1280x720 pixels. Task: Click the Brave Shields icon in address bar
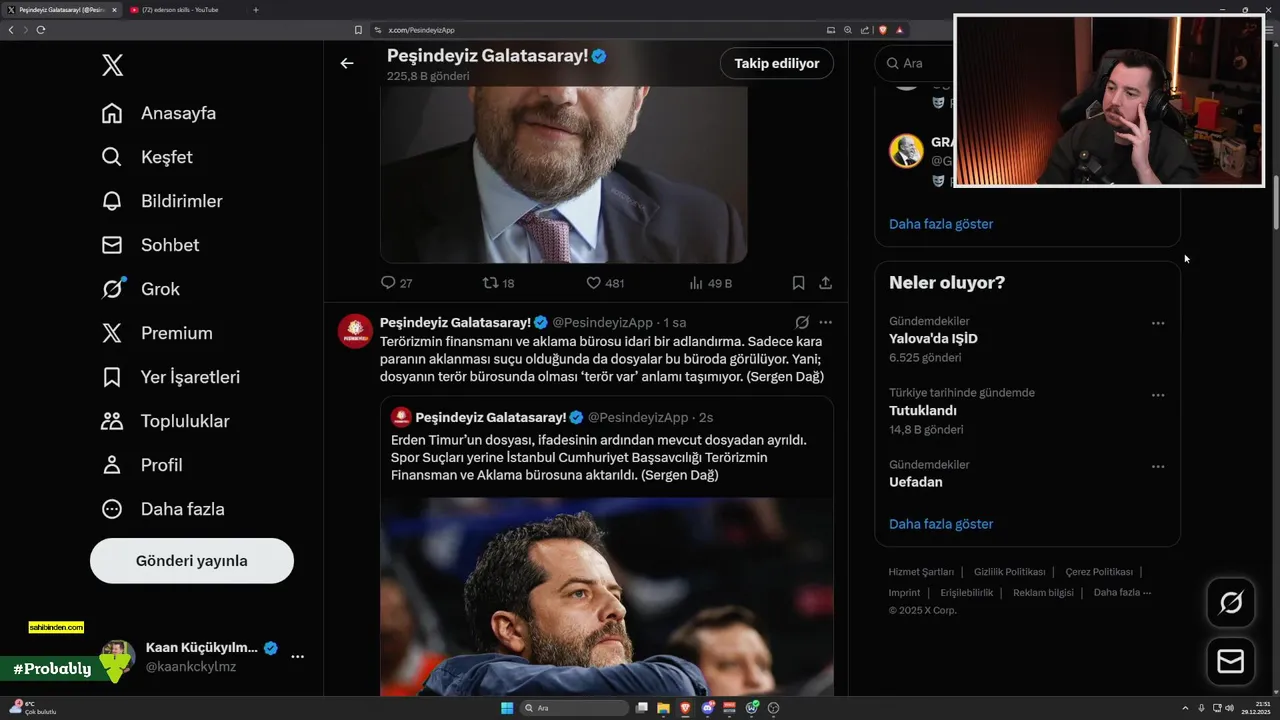coord(883,30)
